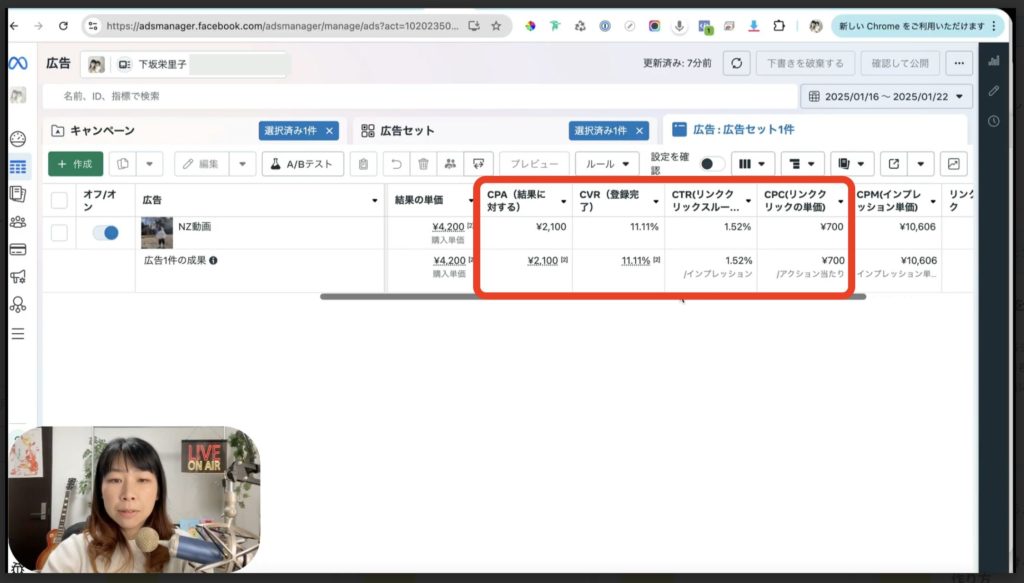This screenshot has width=1024, height=583.
Task: Click the 確認して公開 button
Action: tap(899, 62)
